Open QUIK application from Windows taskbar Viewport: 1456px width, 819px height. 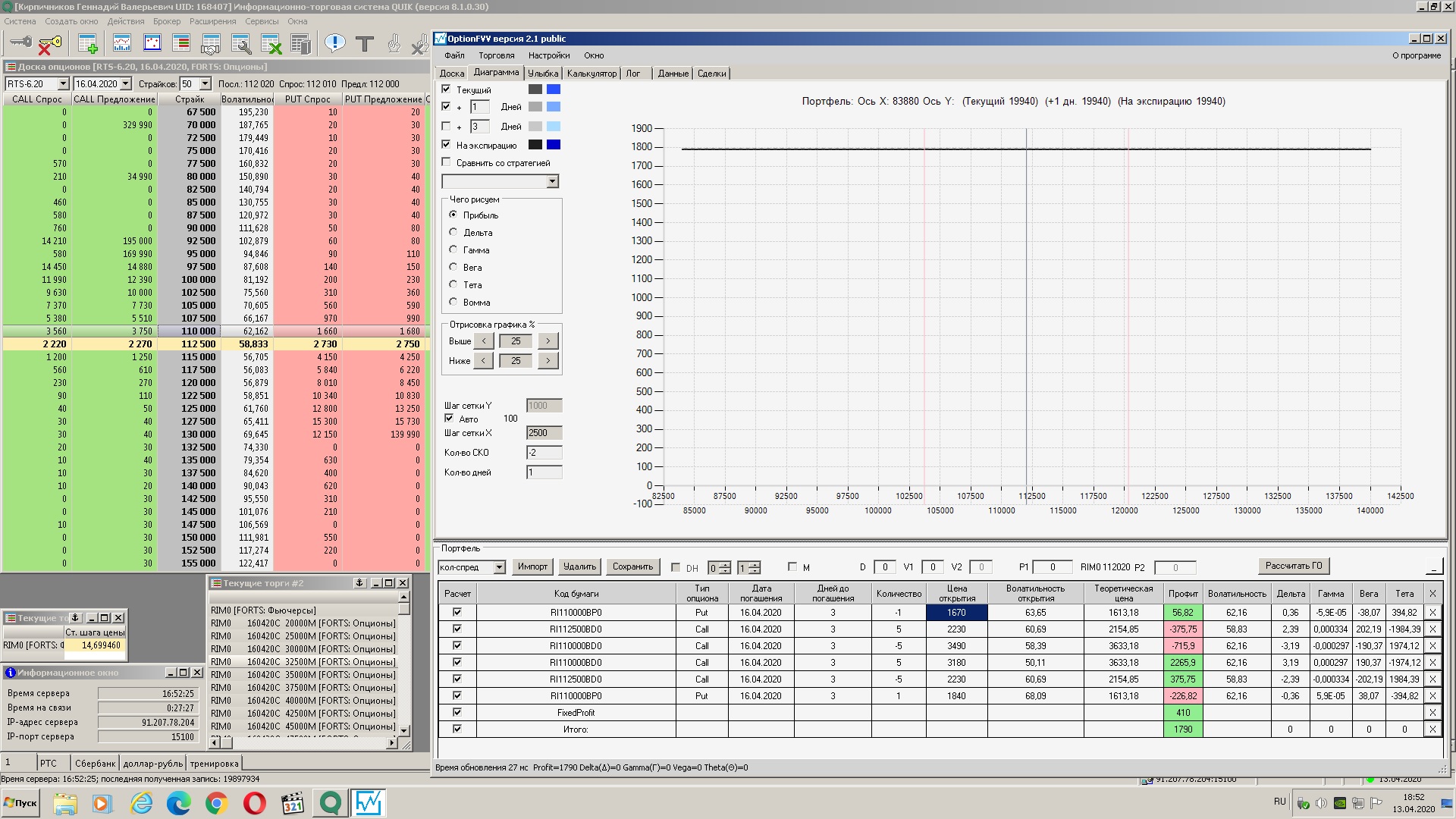coord(331,802)
